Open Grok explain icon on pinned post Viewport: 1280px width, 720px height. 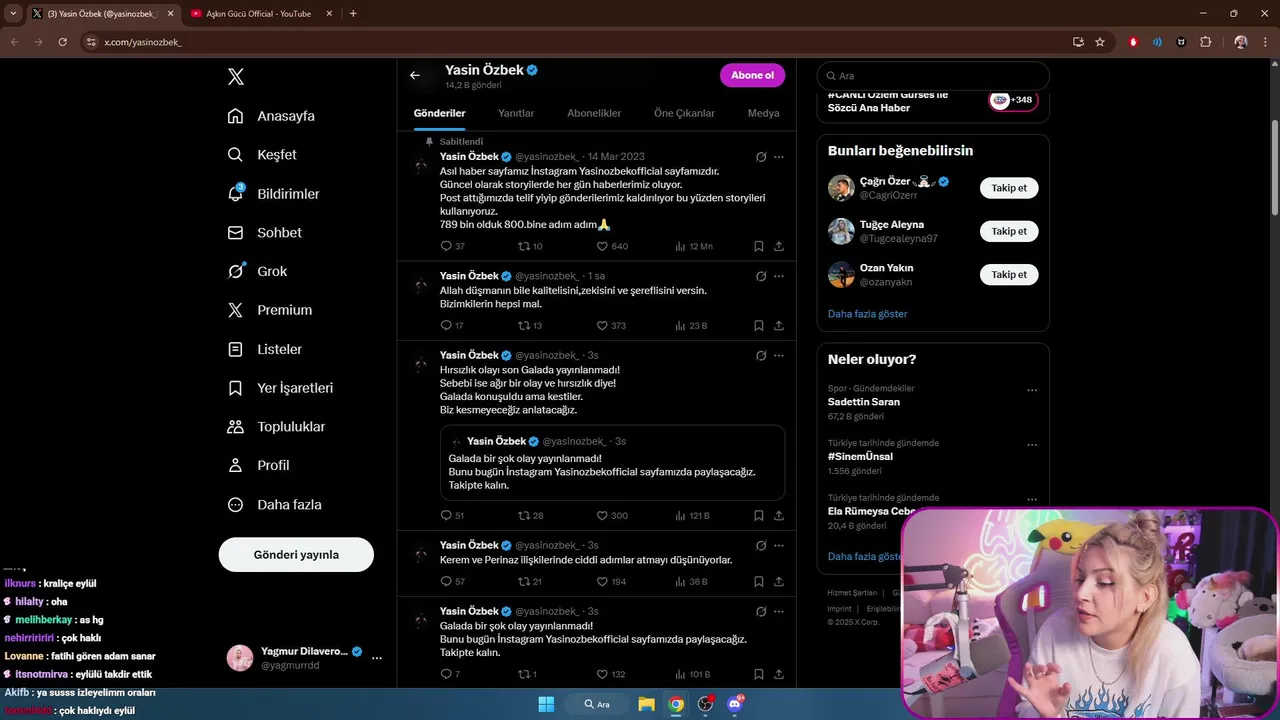pyautogui.click(x=761, y=157)
